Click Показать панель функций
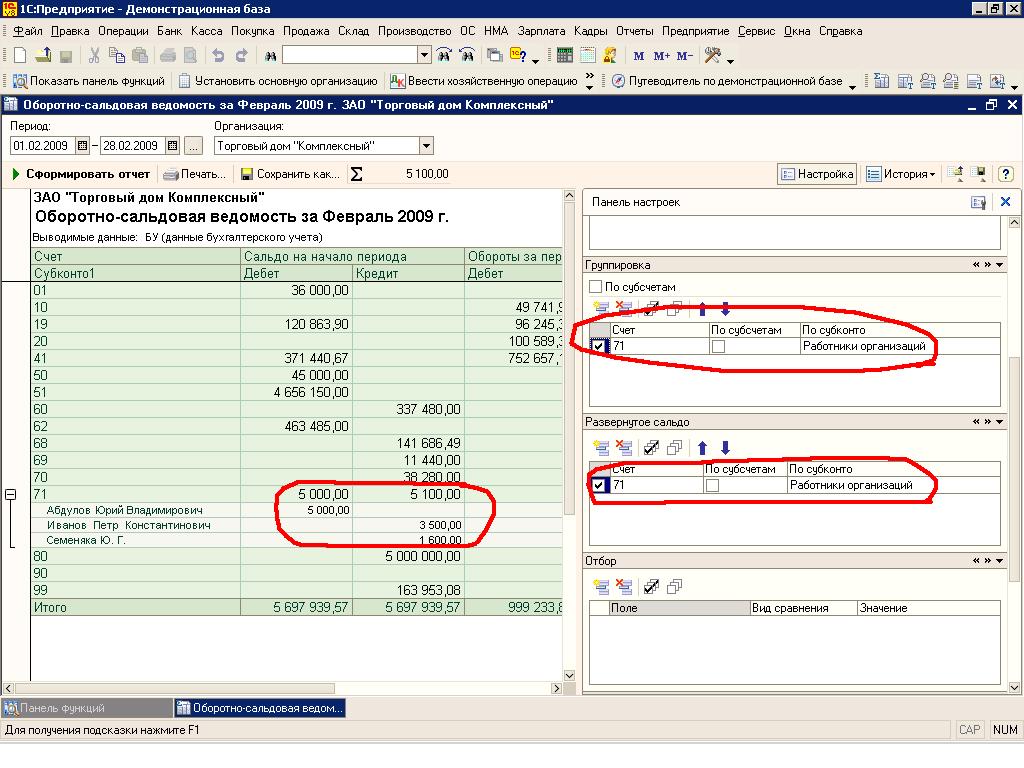The image size is (1024, 768). click(89, 81)
